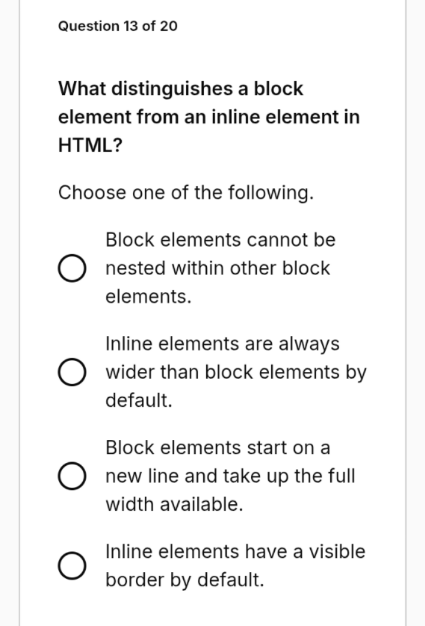Pick radio 'Block elements start on a new line'
Viewport: 425px width, 626px height.
coord(72,476)
